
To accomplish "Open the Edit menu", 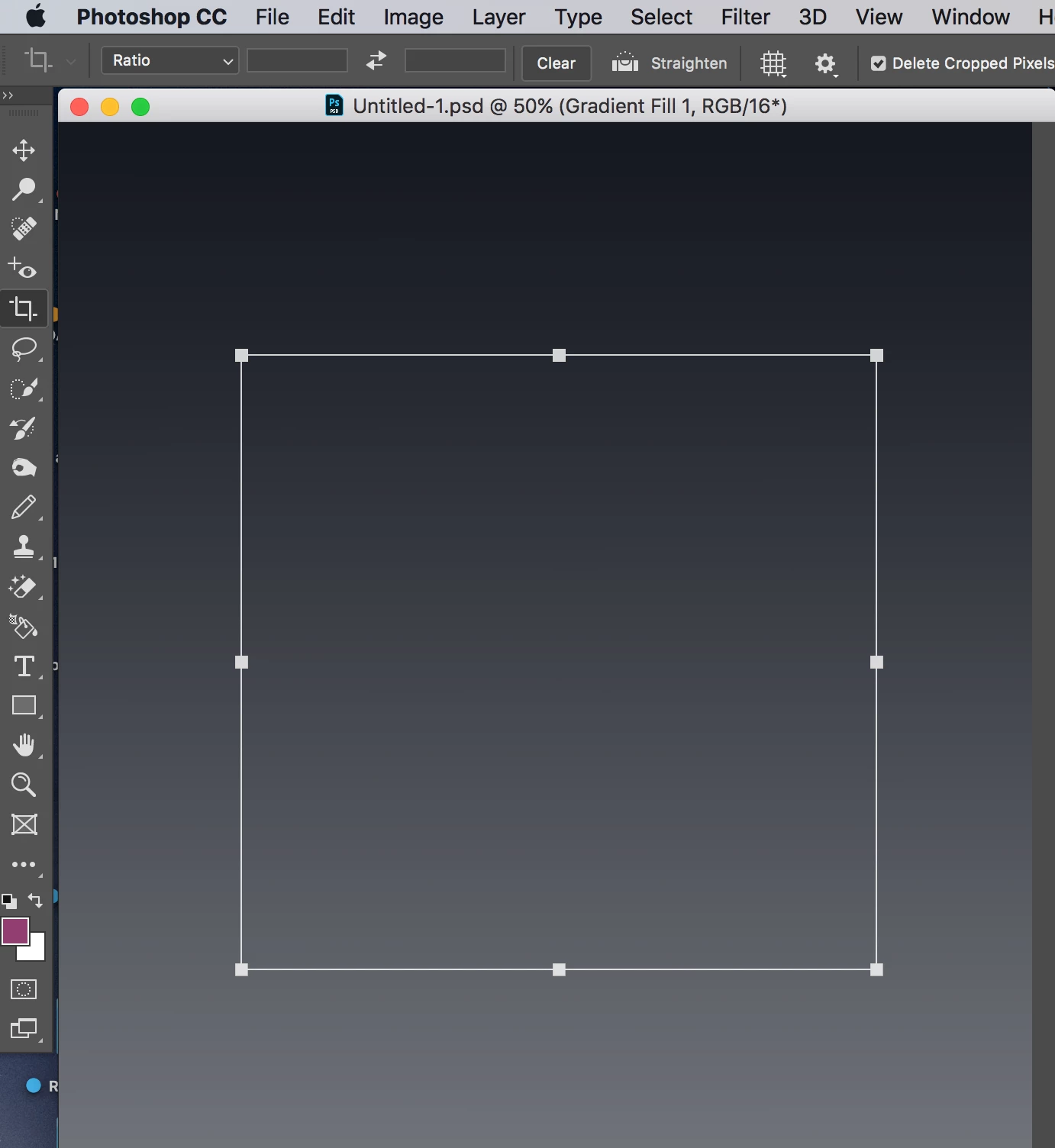I will [x=337, y=17].
